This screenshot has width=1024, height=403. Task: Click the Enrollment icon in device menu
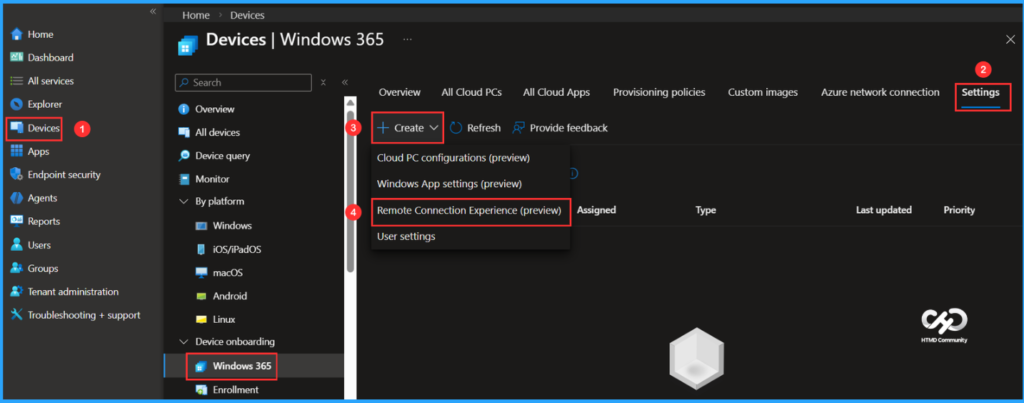click(202, 390)
